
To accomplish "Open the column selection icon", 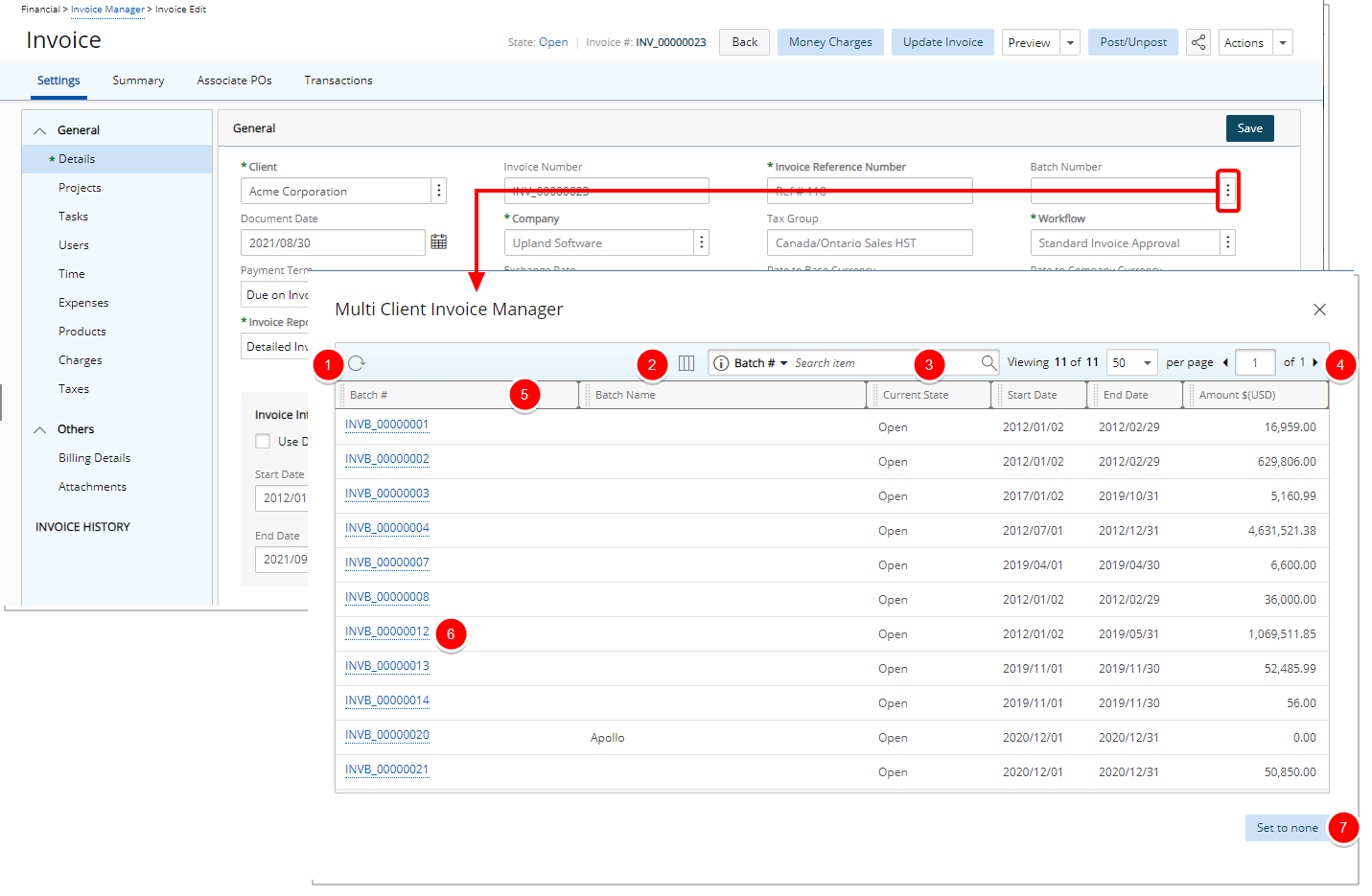I will pos(686,363).
